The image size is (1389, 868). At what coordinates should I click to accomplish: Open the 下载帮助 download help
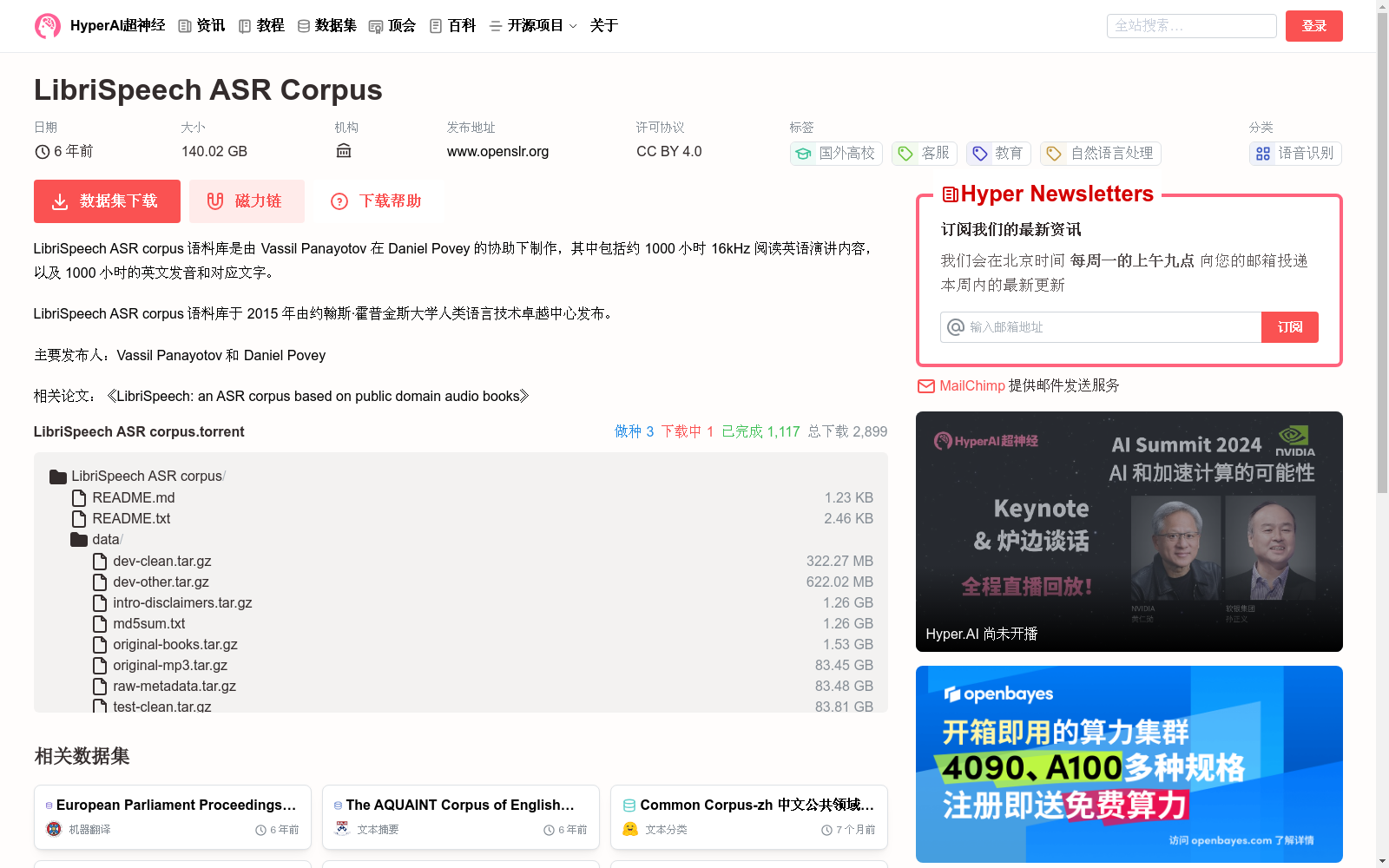click(377, 201)
